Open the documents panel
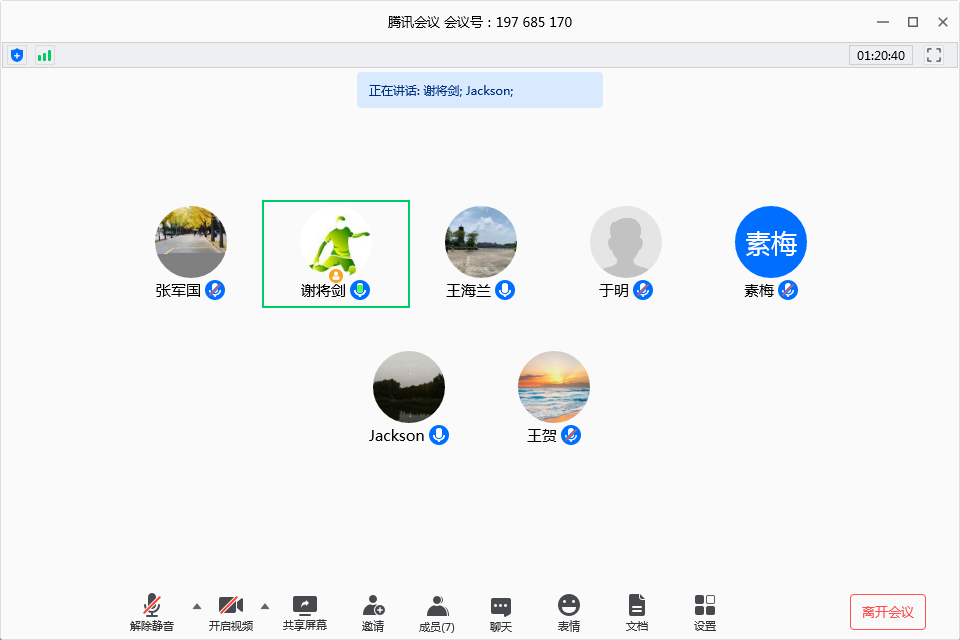The image size is (960, 640). click(637, 612)
